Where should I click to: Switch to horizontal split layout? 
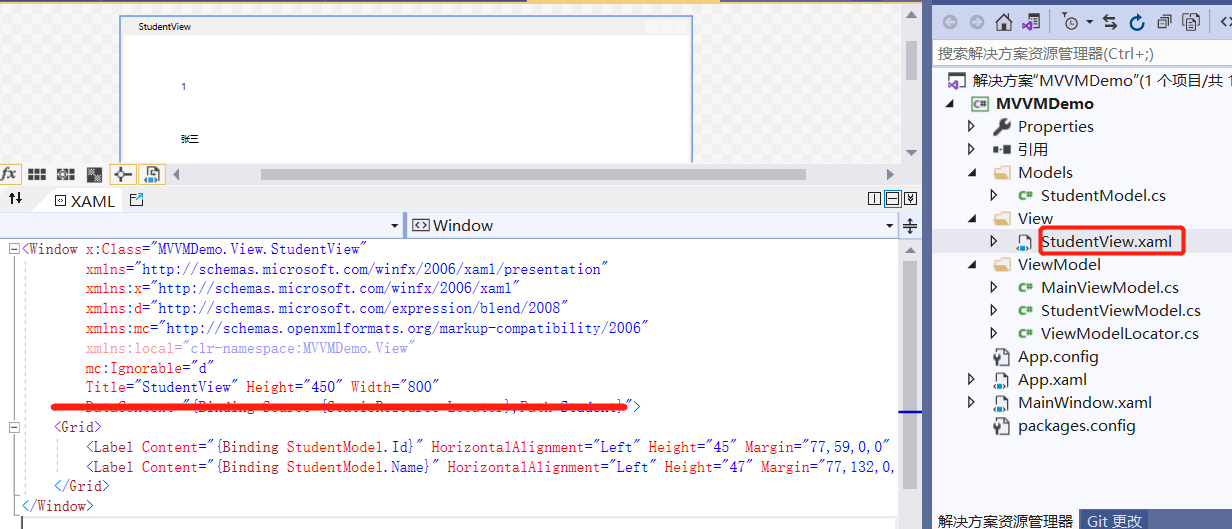[893, 199]
